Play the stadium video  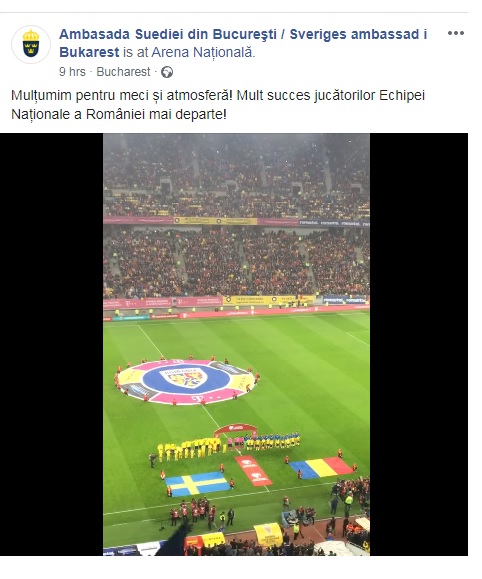(236, 344)
